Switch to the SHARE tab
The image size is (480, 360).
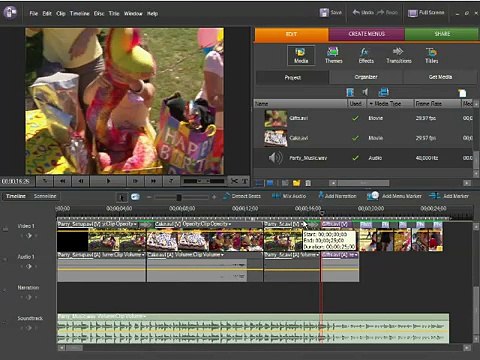[x=442, y=34]
